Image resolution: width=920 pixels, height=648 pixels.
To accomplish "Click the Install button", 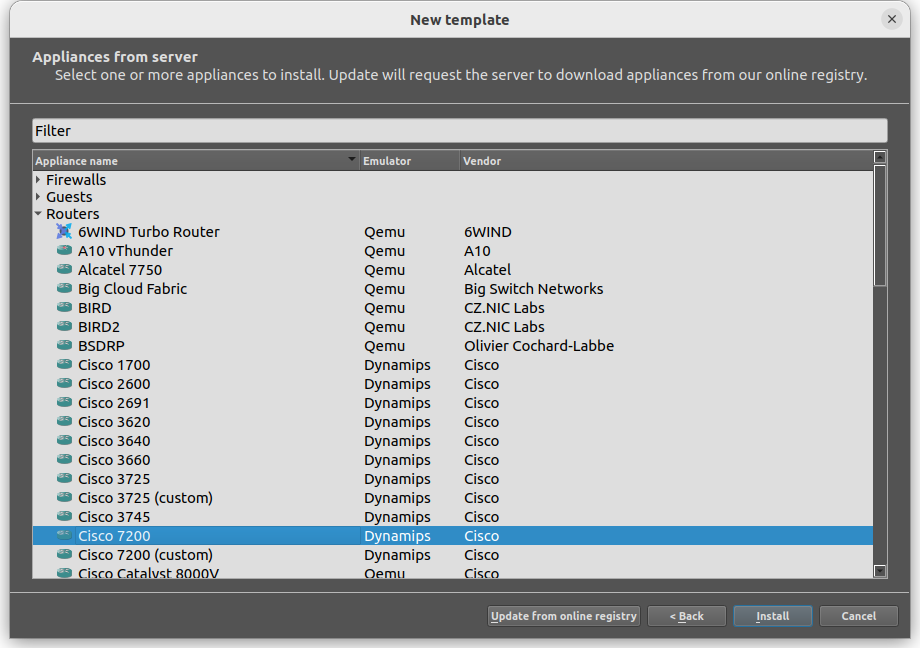I will 772,616.
